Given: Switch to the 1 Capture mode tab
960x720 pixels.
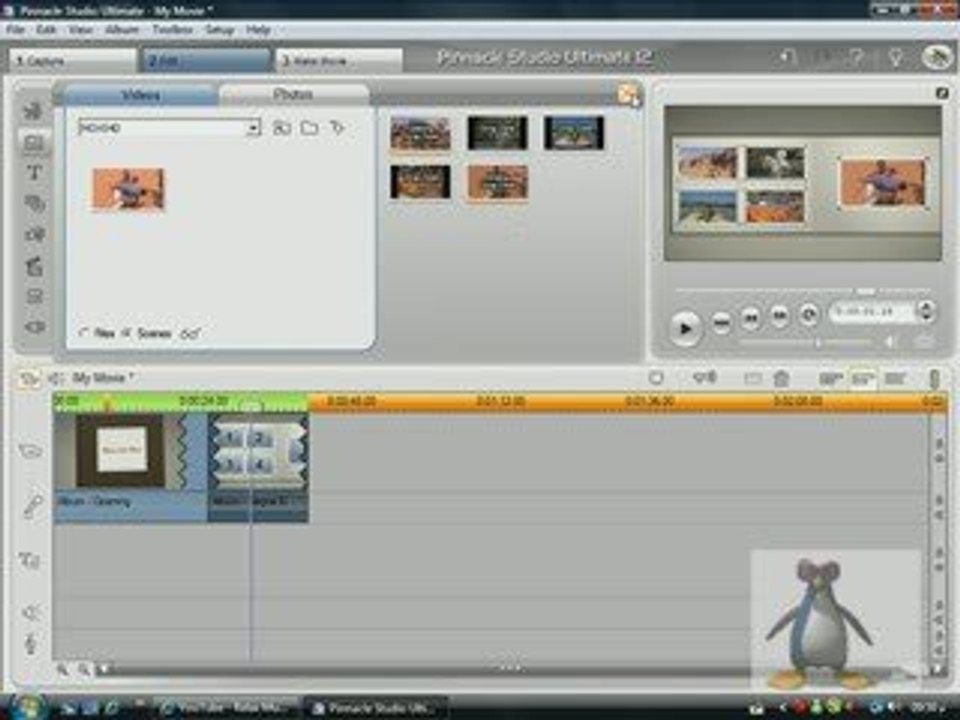Looking at the screenshot, I should [x=73, y=61].
